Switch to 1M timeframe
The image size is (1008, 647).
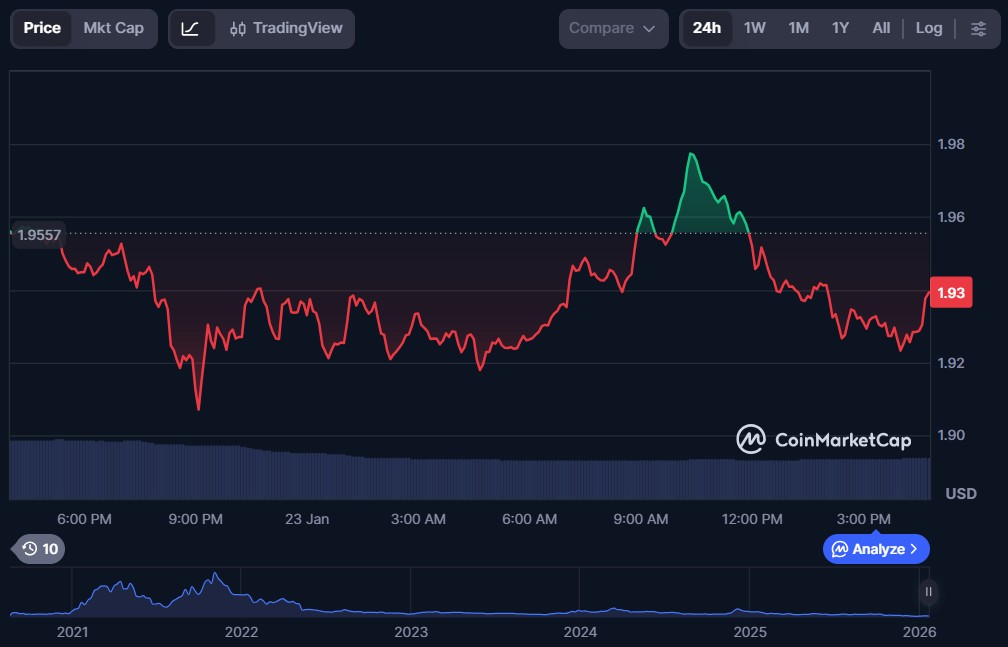[798, 28]
